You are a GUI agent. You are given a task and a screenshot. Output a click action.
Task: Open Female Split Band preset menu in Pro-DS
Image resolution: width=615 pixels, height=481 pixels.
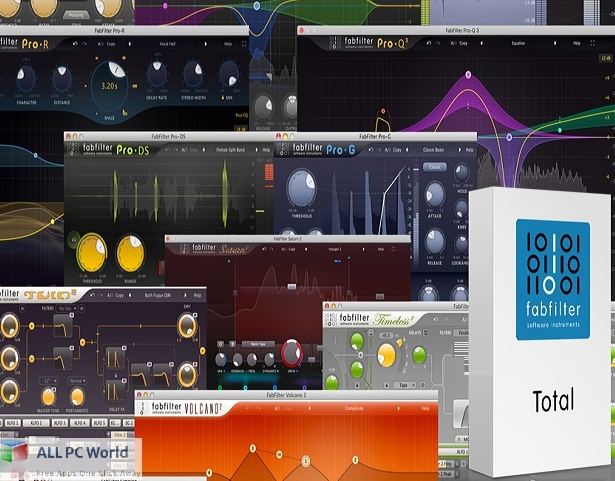tap(230, 150)
